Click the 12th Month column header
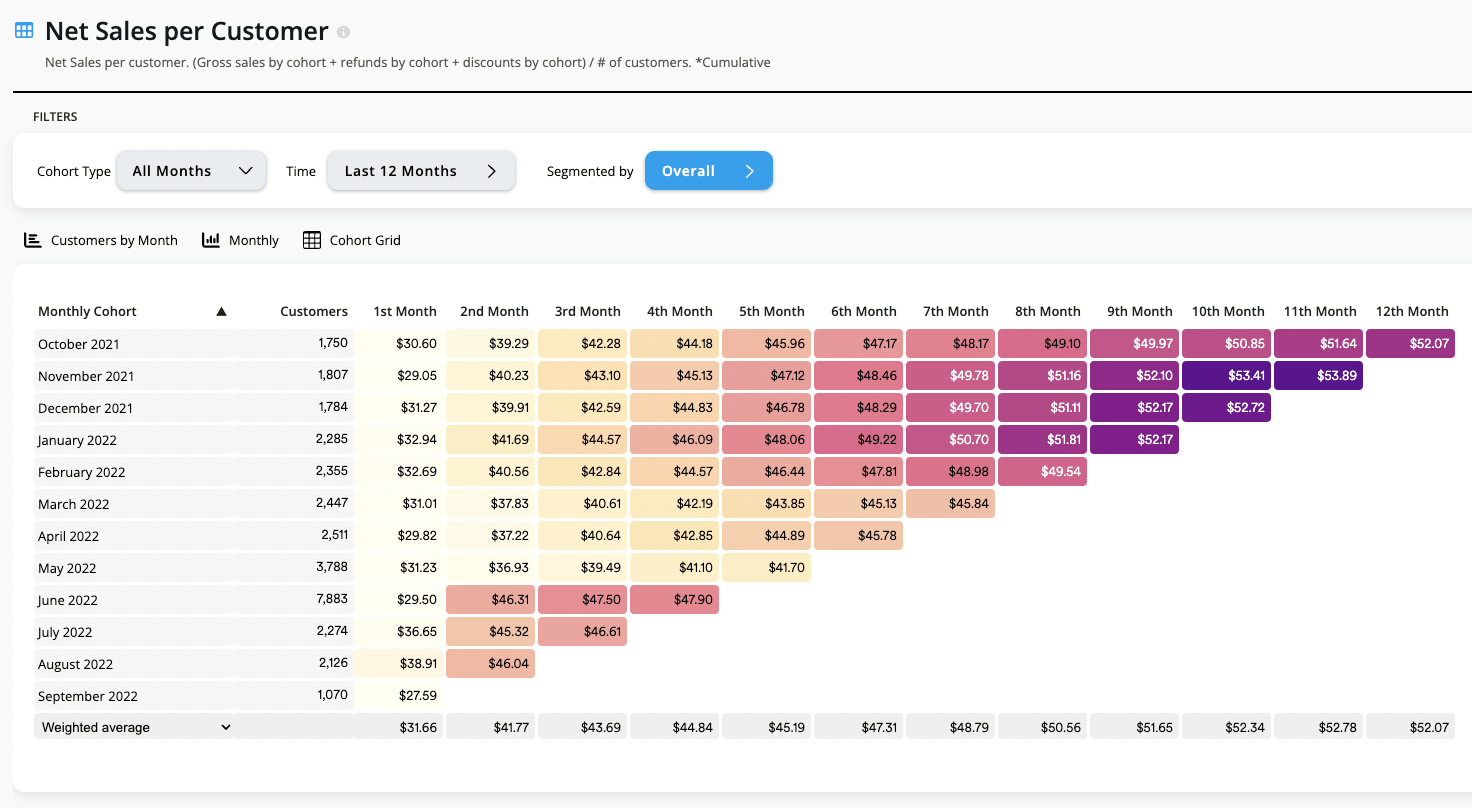Image resolution: width=1472 pixels, height=808 pixels. pyautogui.click(x=1412, y=311)
